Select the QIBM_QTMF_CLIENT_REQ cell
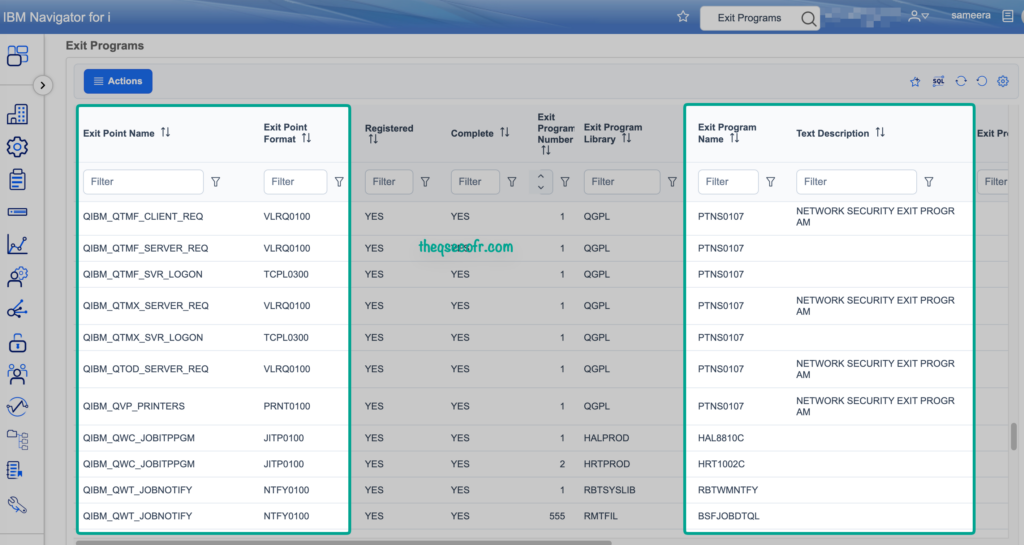1024x545 pixels. click(x=143, y=216)
